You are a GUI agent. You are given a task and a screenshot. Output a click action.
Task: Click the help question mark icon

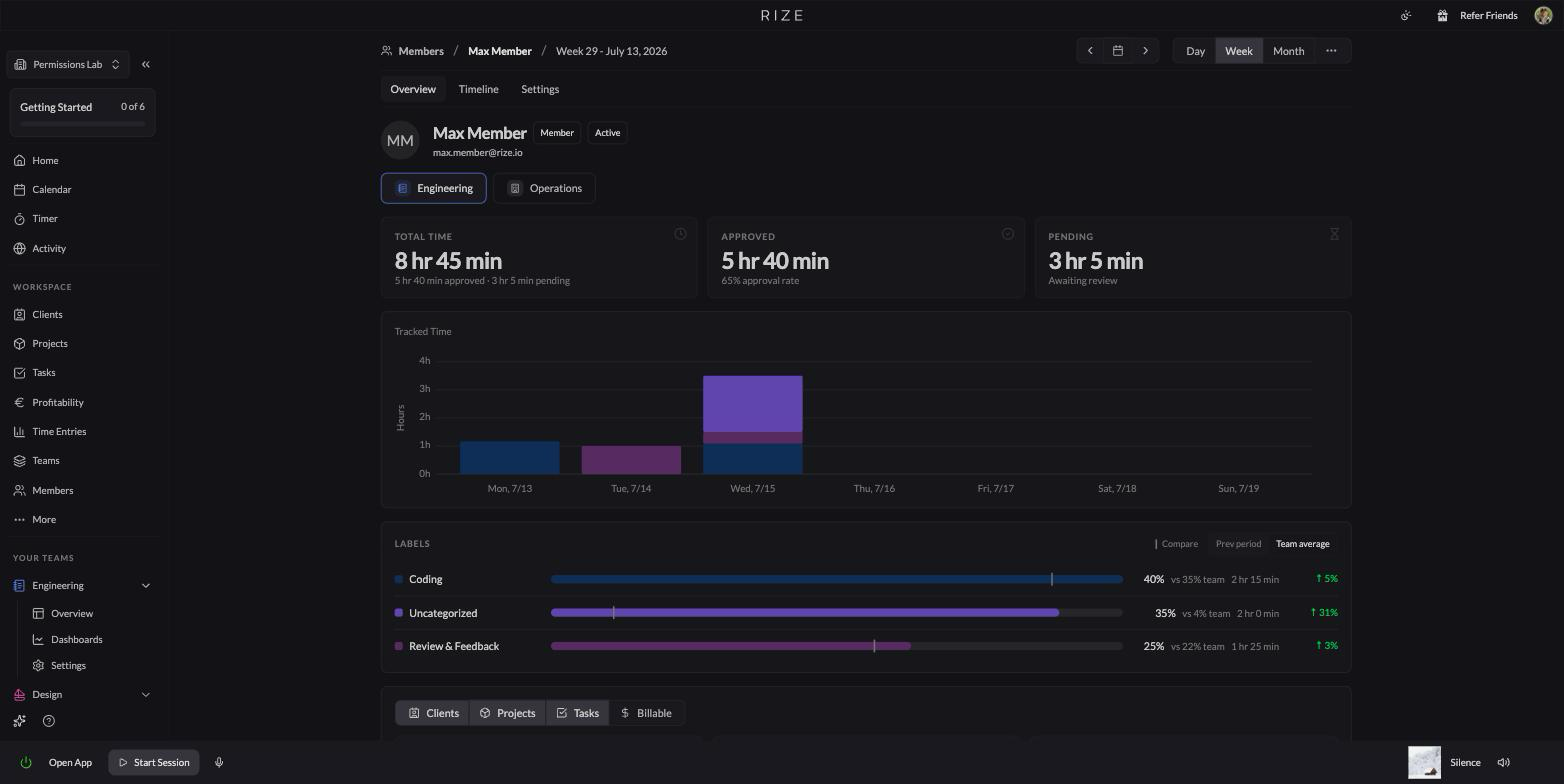[49, 721]
